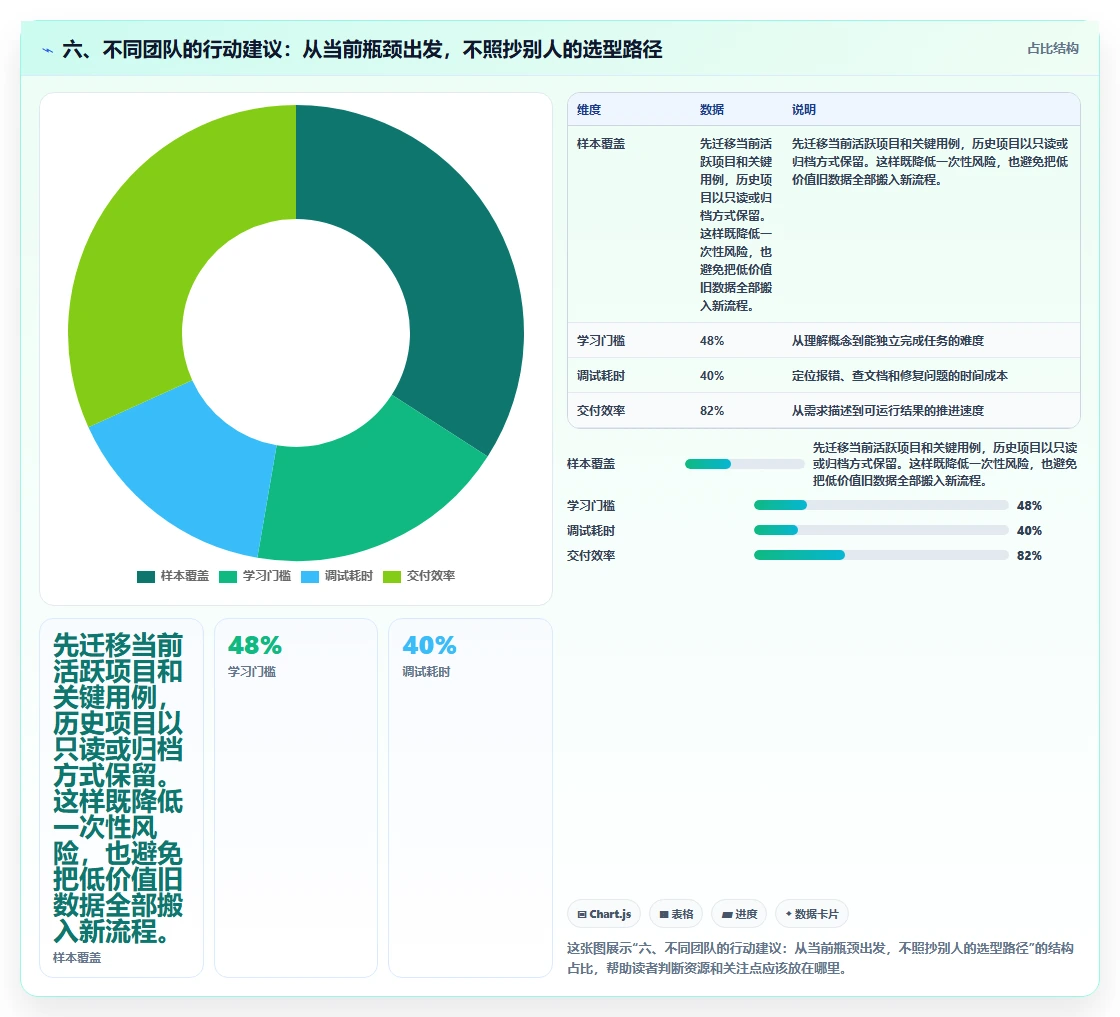The image size is (1120, 1017).
Task: Select the 数据卡片 tag
Action: click(811, 914)
